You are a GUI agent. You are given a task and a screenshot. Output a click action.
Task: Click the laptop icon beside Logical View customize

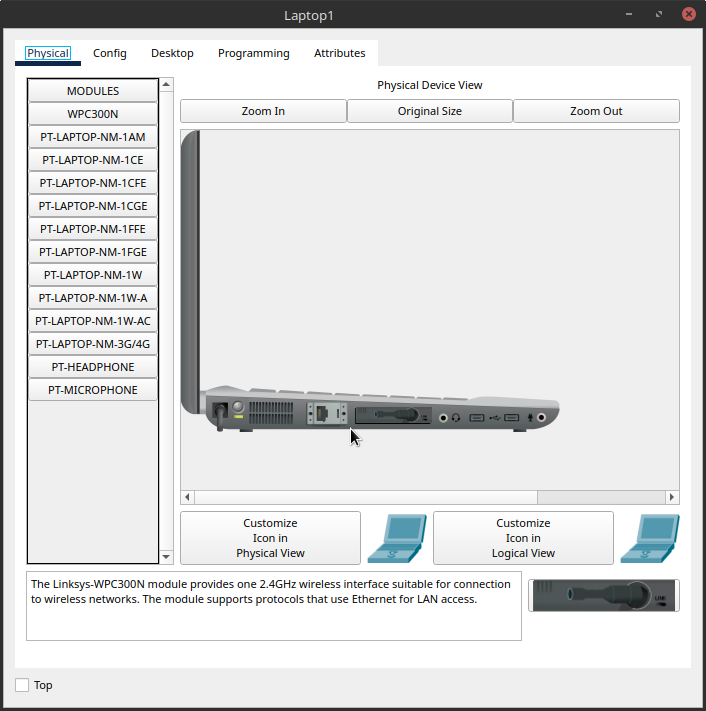tap(649, 538)
